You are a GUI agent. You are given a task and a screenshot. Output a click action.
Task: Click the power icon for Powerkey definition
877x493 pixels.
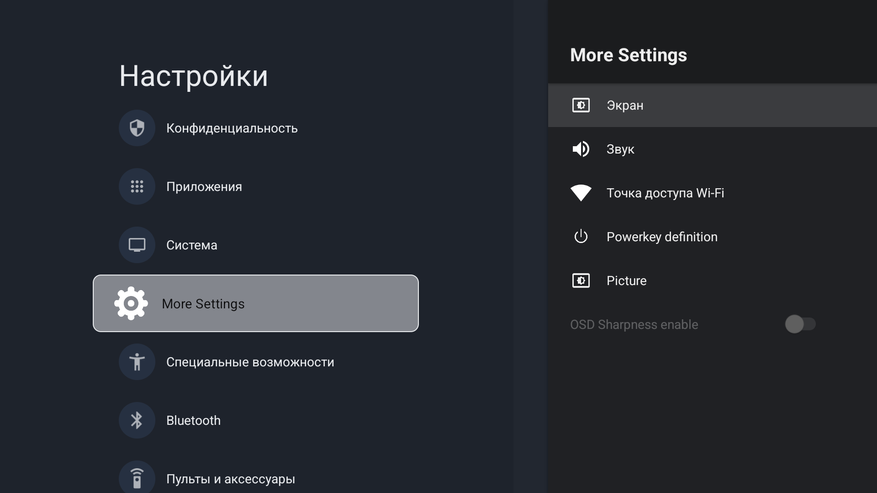coord(581,237)
